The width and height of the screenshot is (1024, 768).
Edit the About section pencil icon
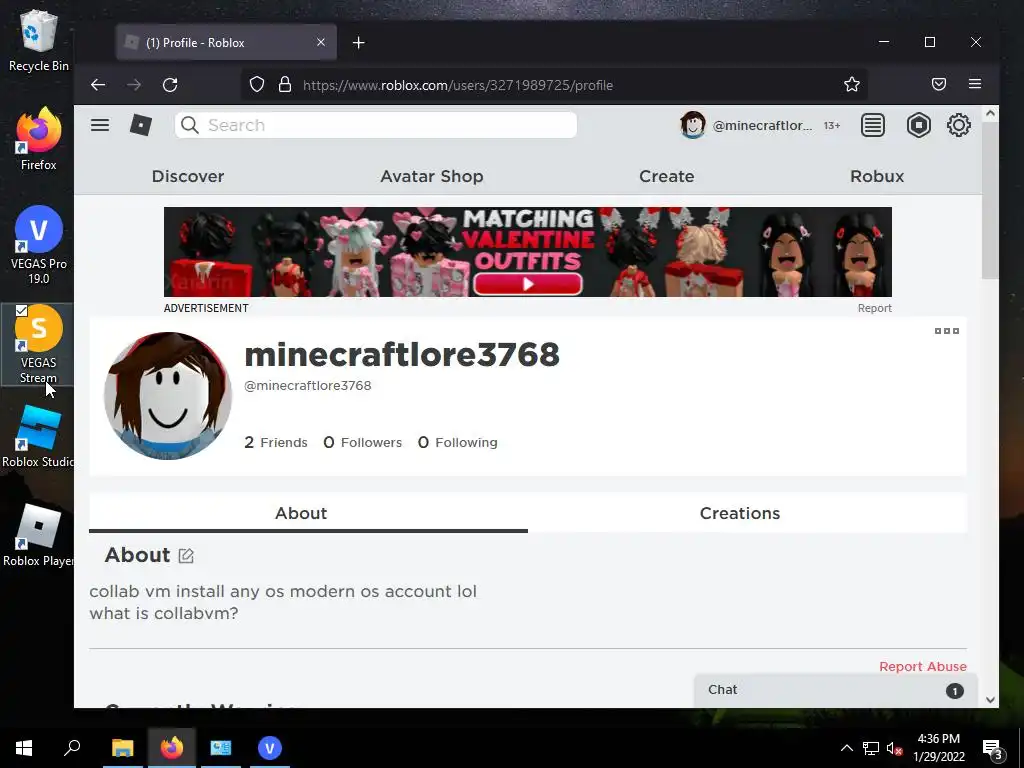(186, 556)
